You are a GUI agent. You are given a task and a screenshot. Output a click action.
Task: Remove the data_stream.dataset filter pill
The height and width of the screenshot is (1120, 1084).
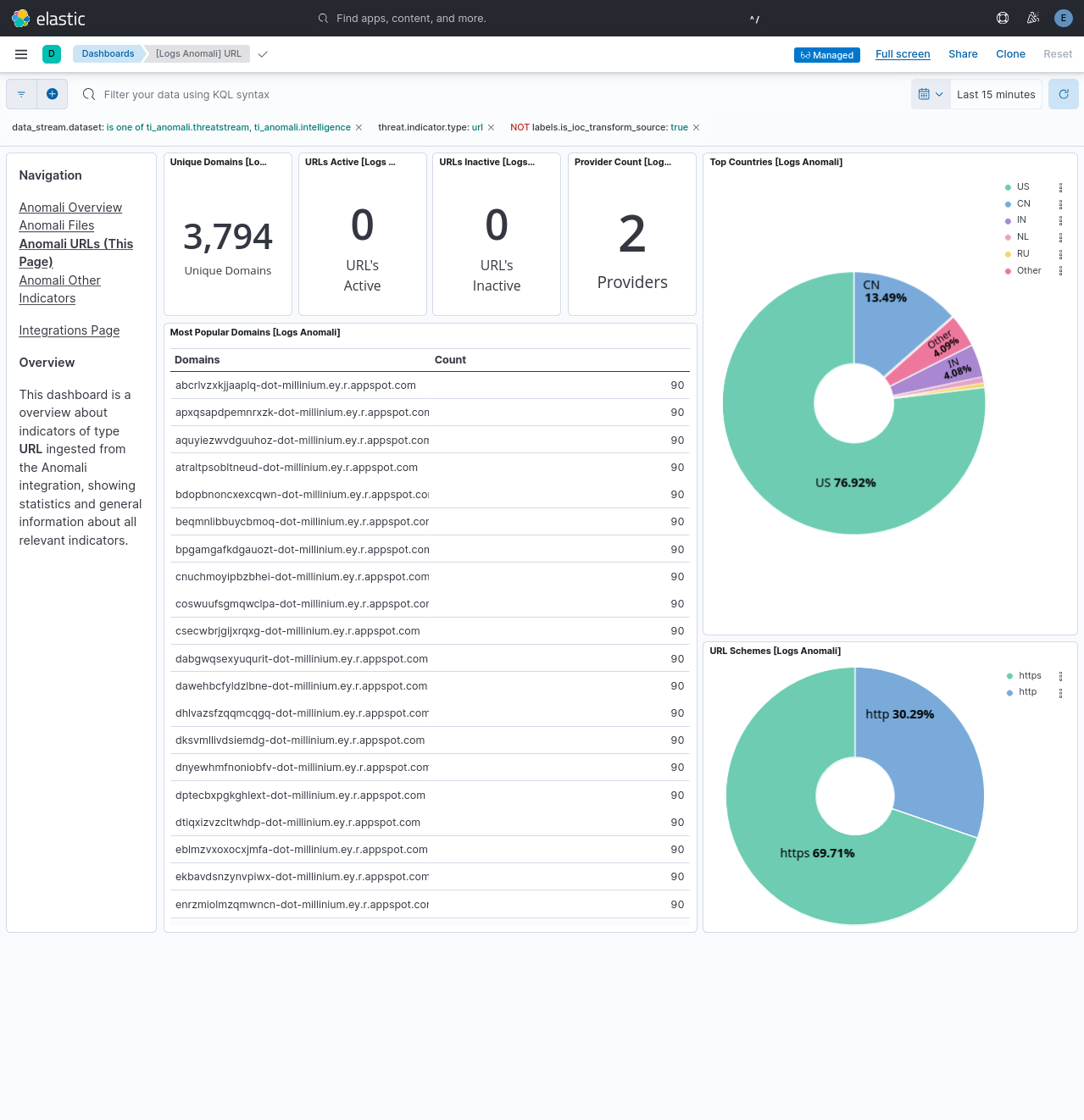point(359,127)
